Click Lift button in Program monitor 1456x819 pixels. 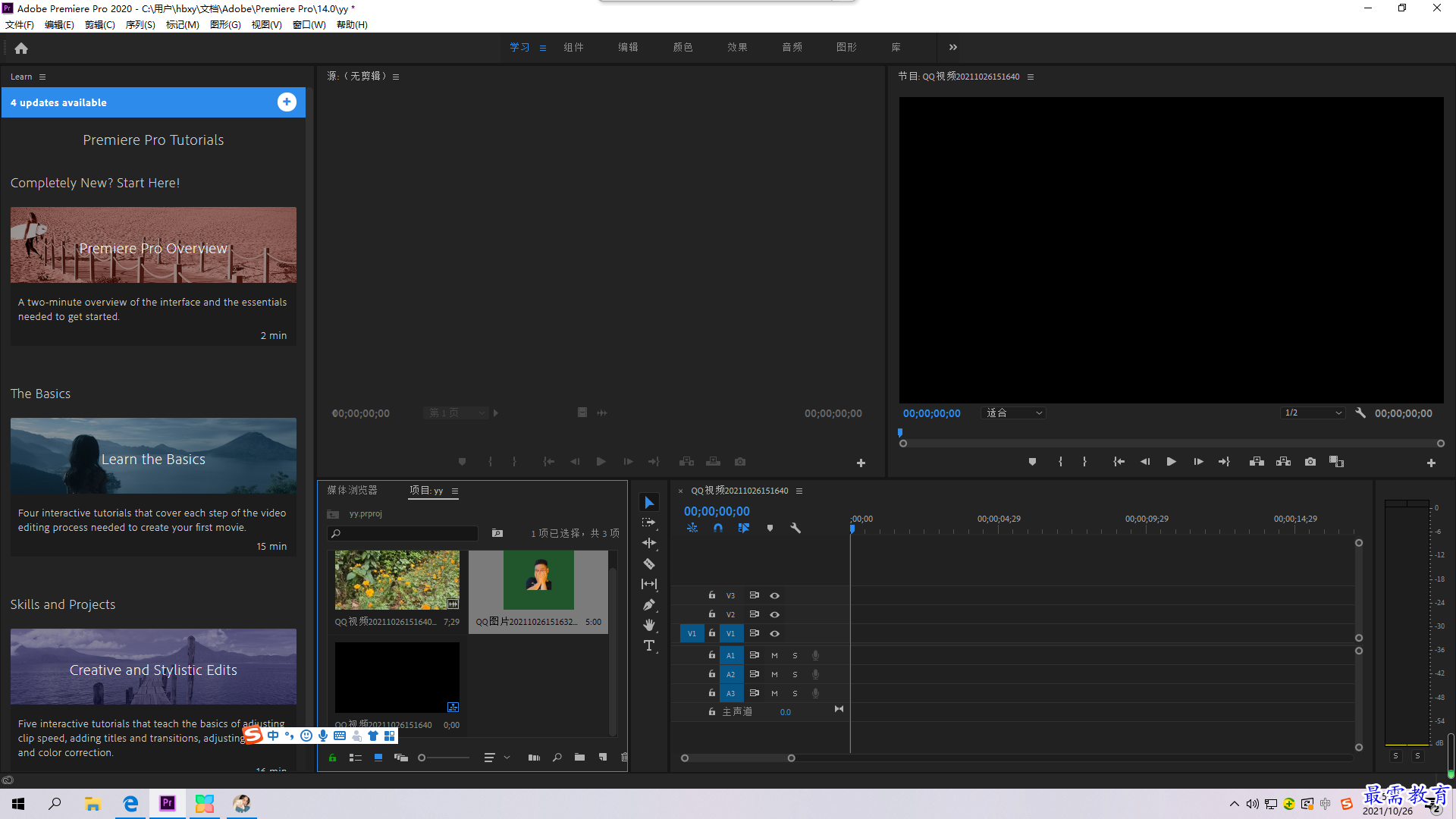(x=1257, y=462)
